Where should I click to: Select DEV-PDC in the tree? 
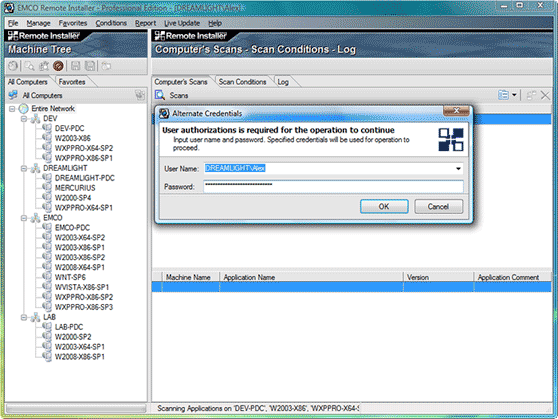70,128
